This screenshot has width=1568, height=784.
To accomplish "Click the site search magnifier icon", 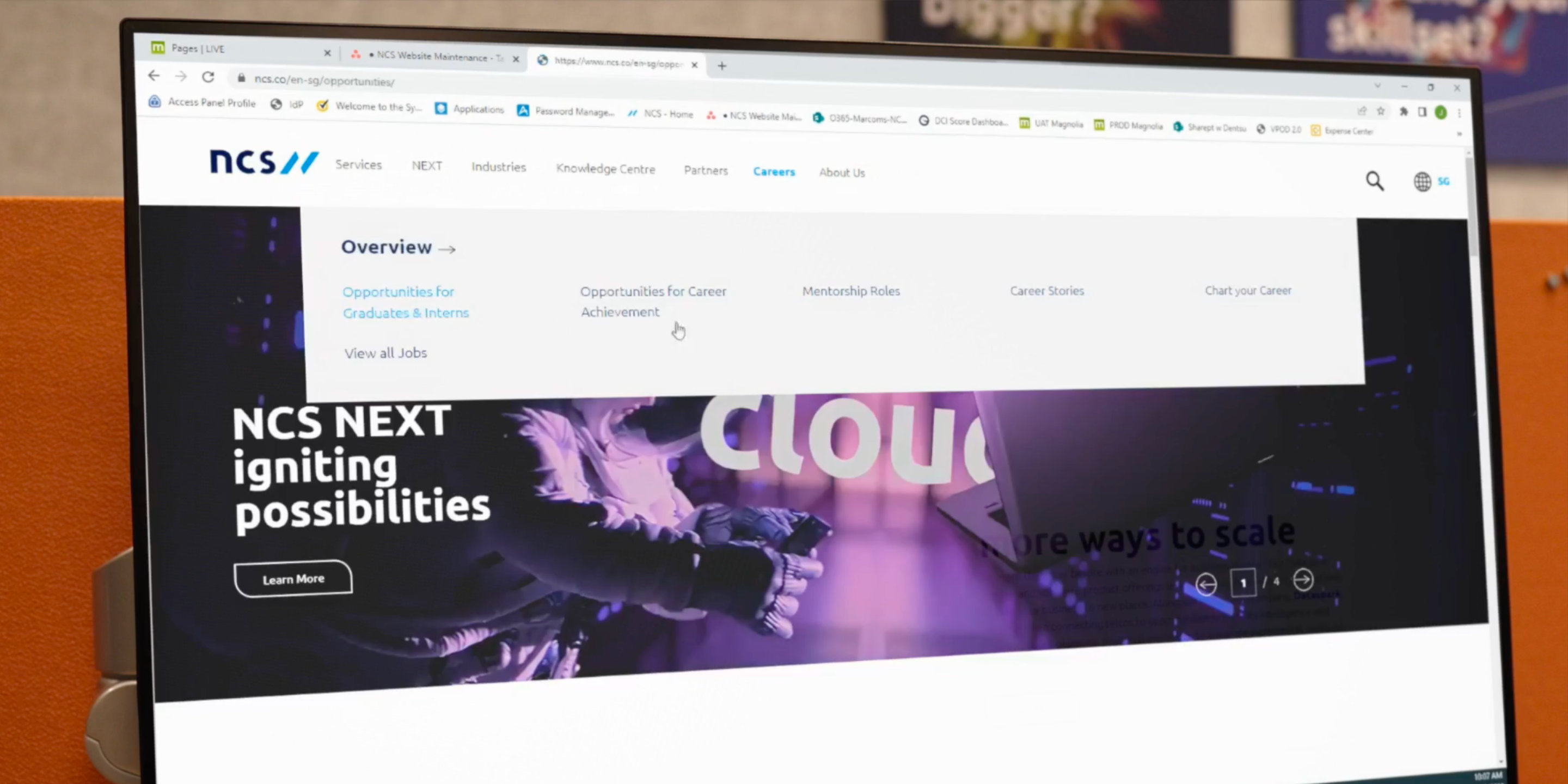I will [1374, 181].
